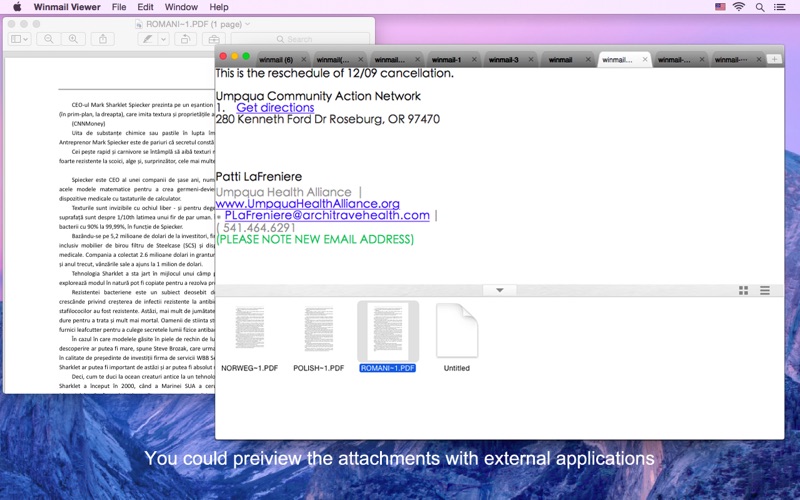This screenshot has height=500, width=800.
Task: Open the www.UmpquaHealthAlliance.org link
Action: [x=308, y=204]
